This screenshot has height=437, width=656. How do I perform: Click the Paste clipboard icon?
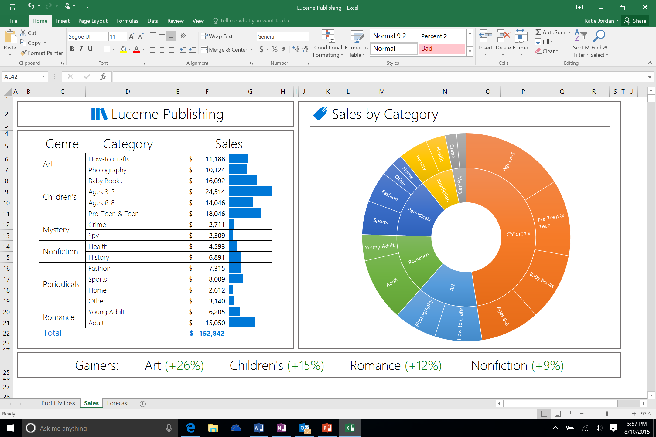tap(8, 39)
